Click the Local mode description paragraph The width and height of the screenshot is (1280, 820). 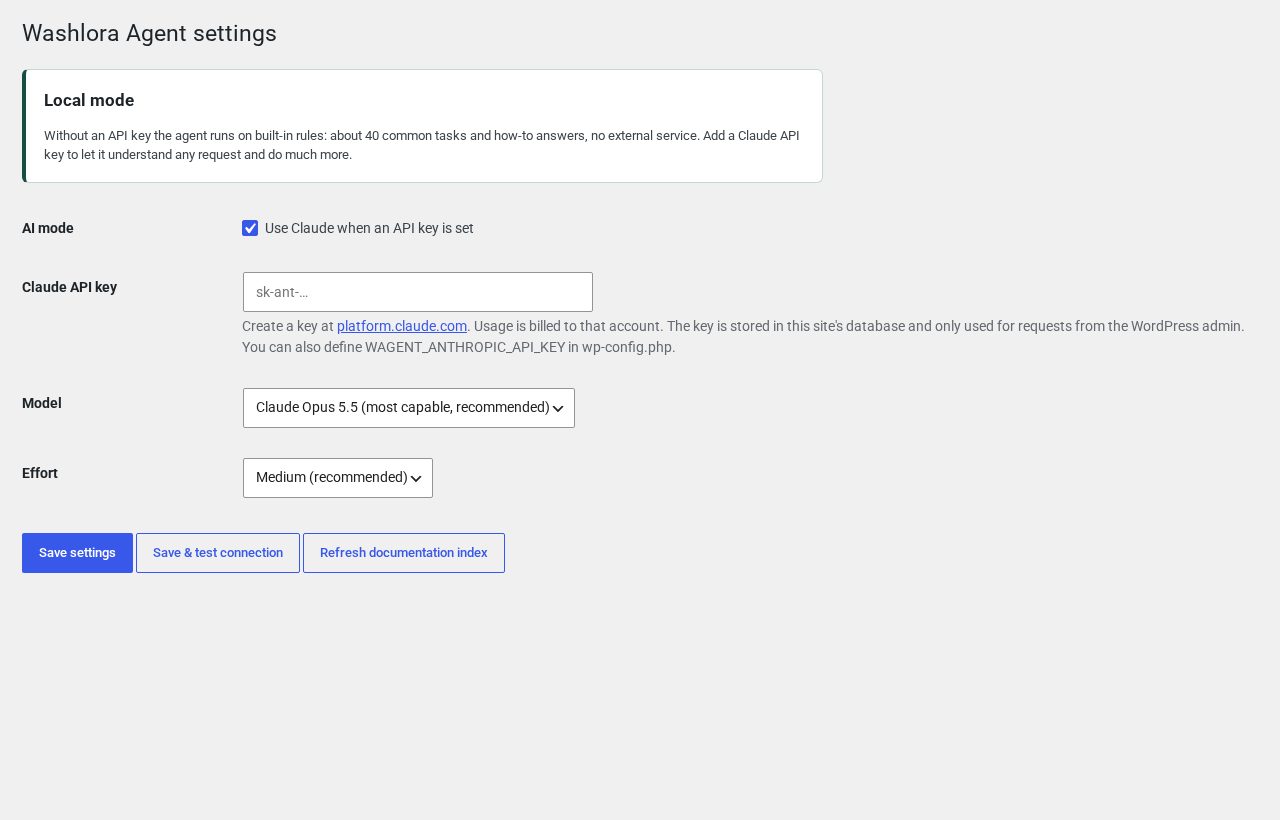[422, 145]
